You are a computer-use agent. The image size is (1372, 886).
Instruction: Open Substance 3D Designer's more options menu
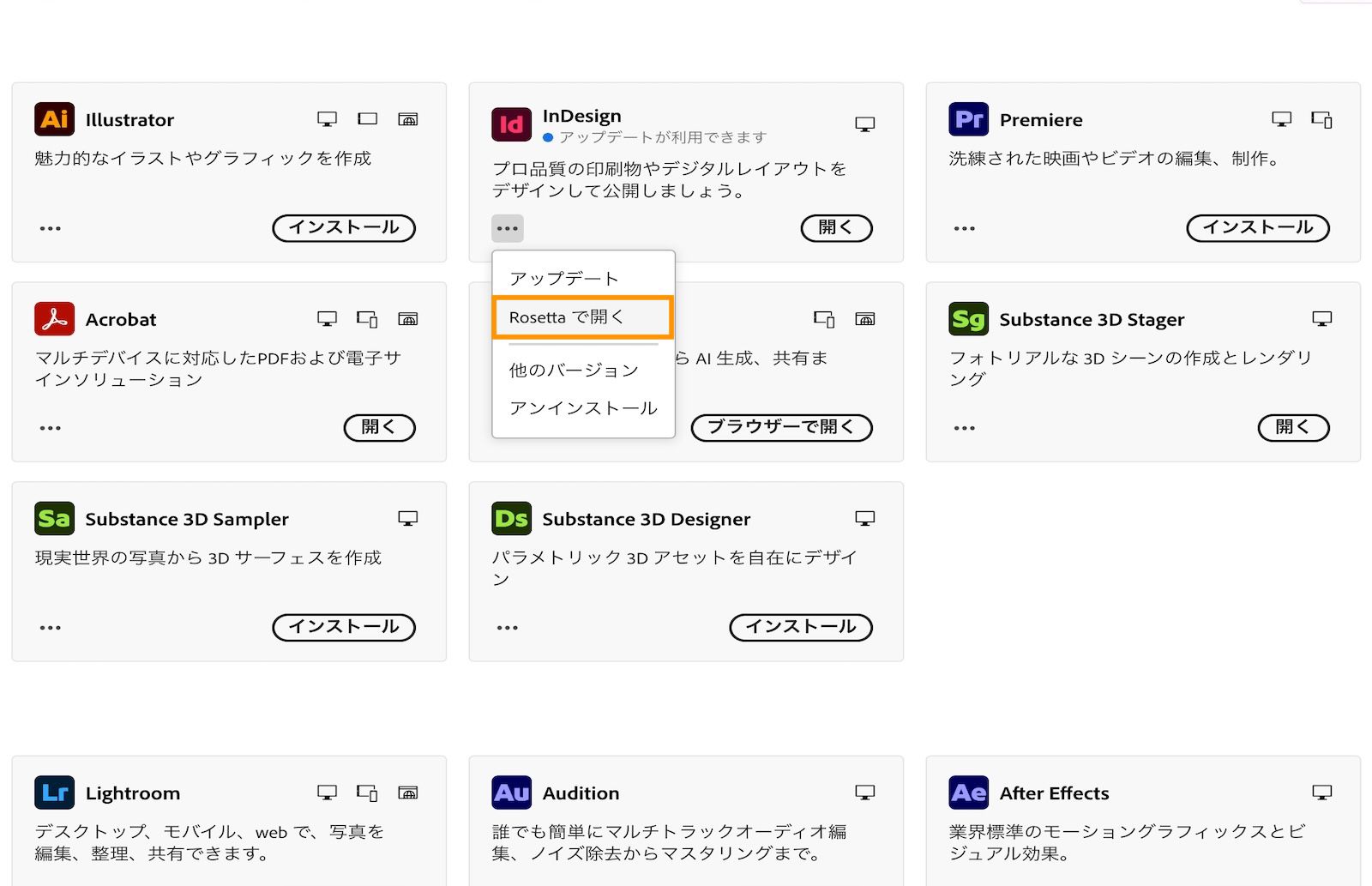click(508, 628)
